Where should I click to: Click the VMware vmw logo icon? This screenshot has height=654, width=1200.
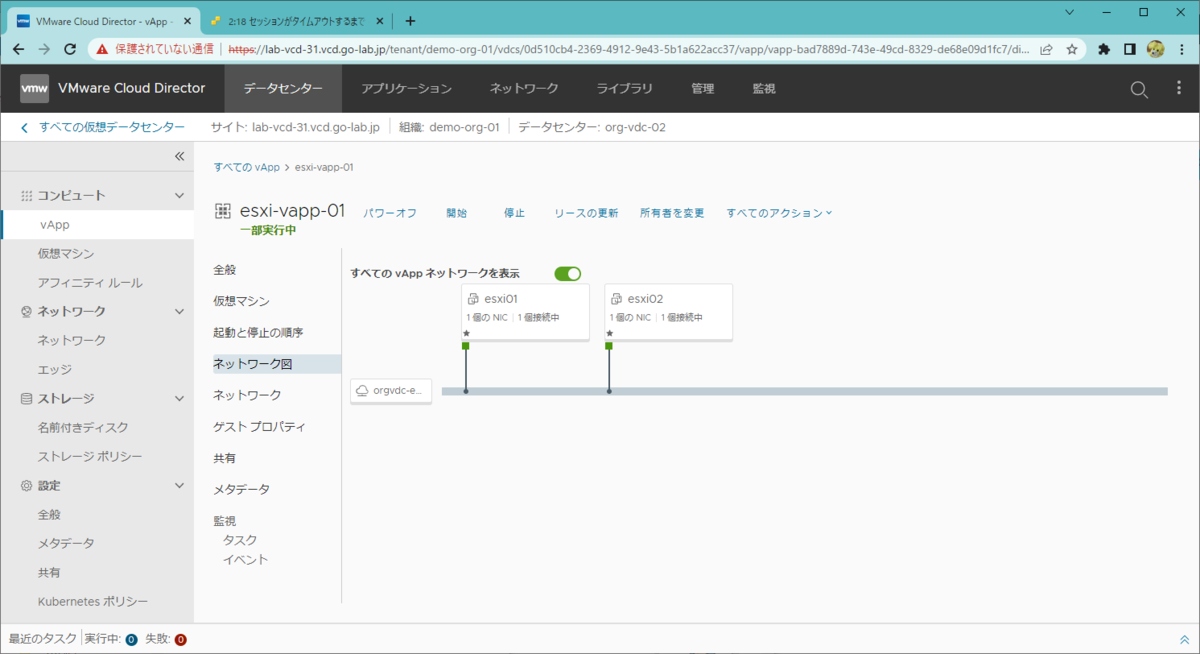coord(34,88)
